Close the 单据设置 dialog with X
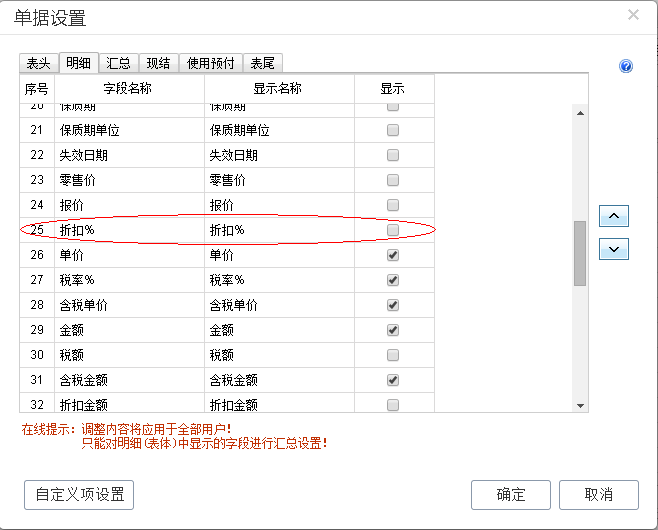The width and height of the screenshot is (658, 530). pos(632,15)
